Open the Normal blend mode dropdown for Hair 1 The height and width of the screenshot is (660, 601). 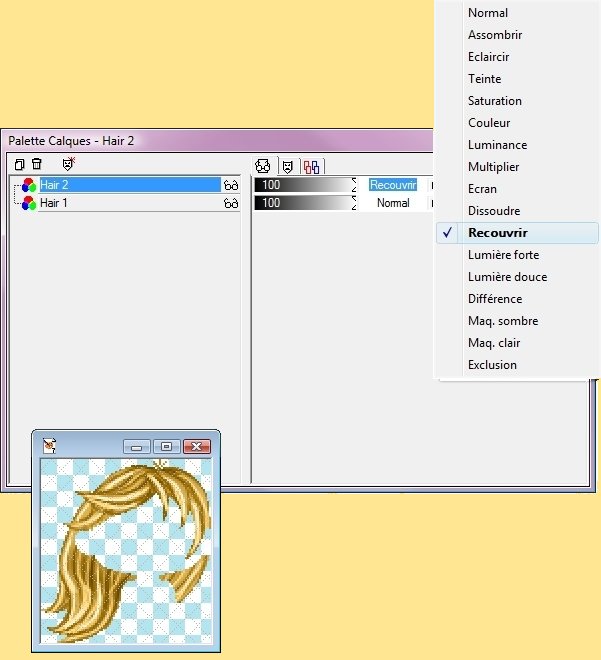click(x=393, y=203)
